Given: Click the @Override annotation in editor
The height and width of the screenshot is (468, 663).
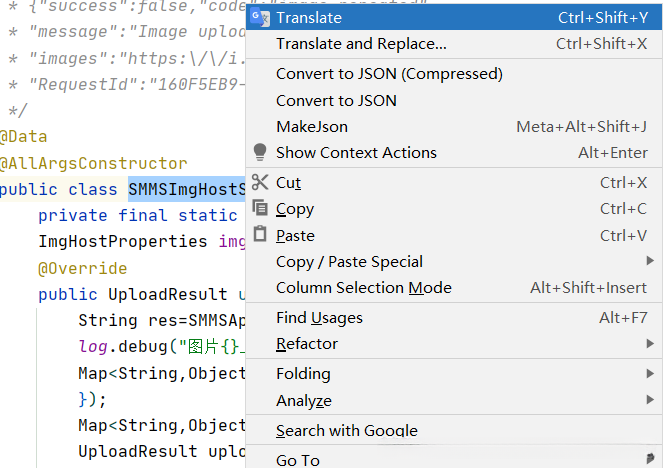Looking at the screenshot, I should click(x=82, y=268).
